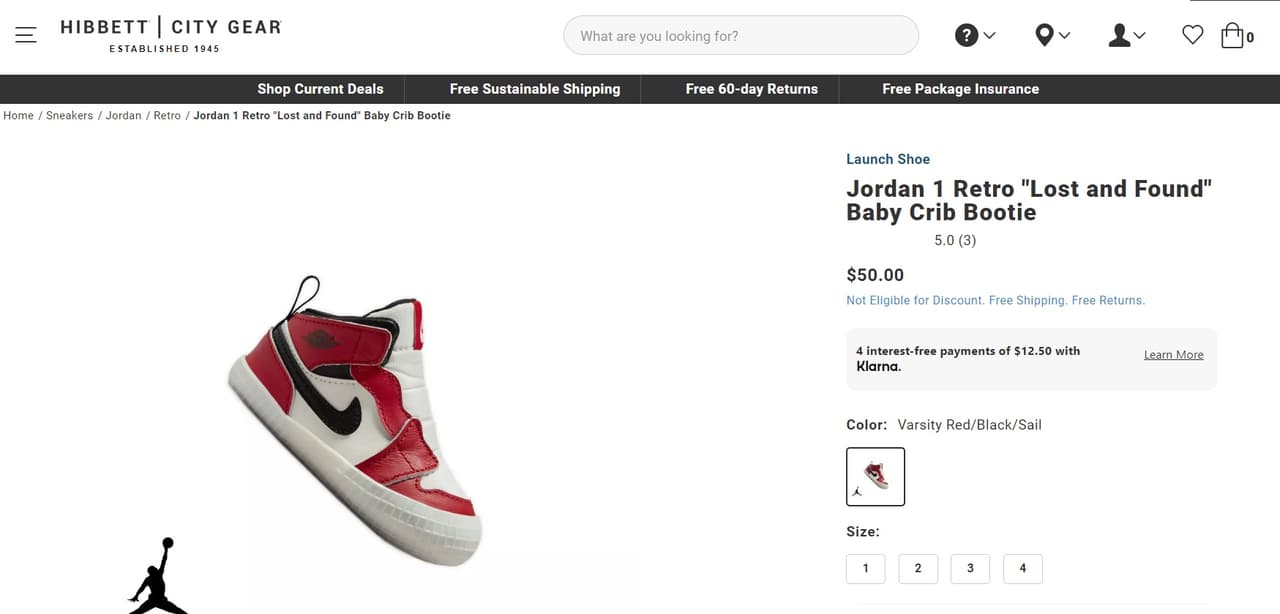Viewport: 1280px width, 614px height.
Task: Select size 1 option
Action: tap(865, 568)
